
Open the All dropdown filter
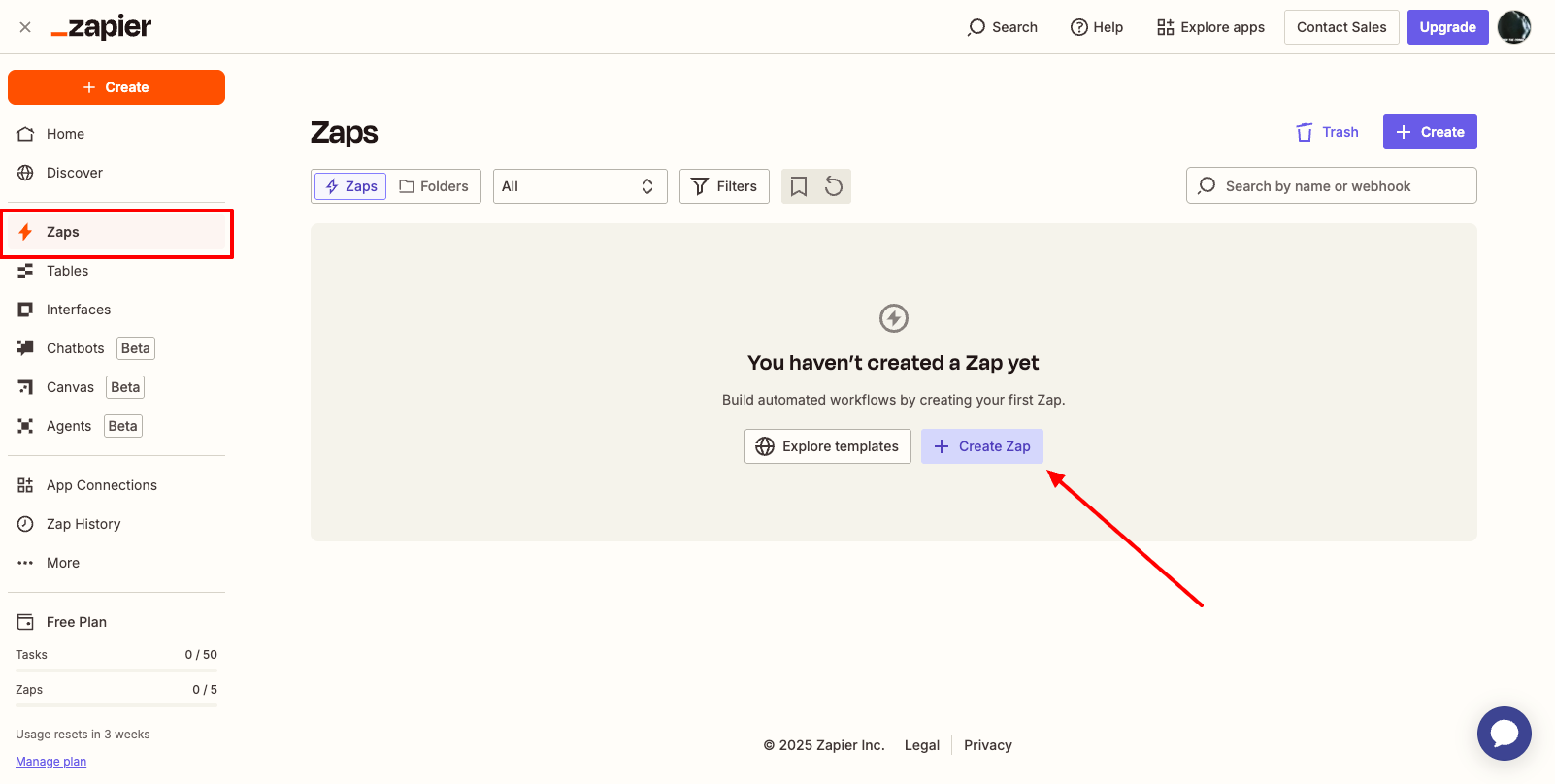580,186
